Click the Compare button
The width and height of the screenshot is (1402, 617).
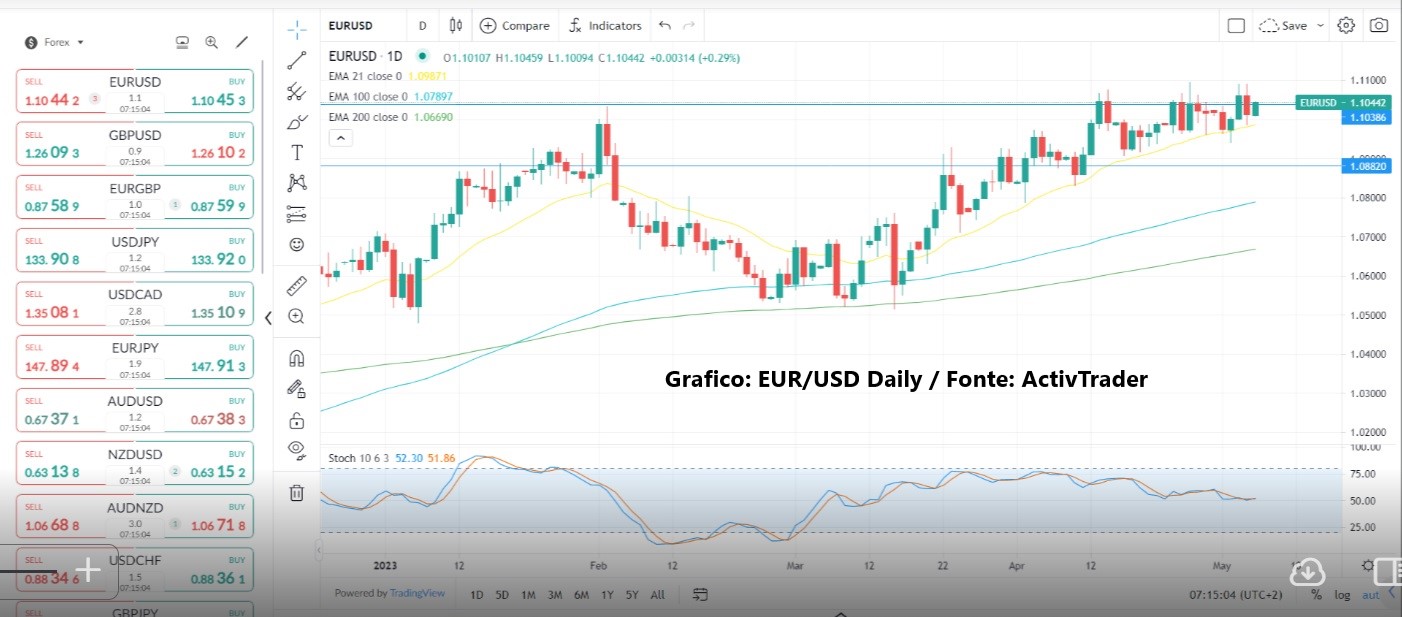(515, 26)
